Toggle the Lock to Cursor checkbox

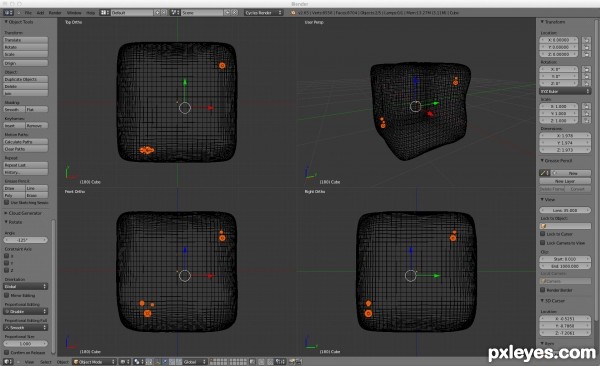pyautogui.click(x=543, y=234)
